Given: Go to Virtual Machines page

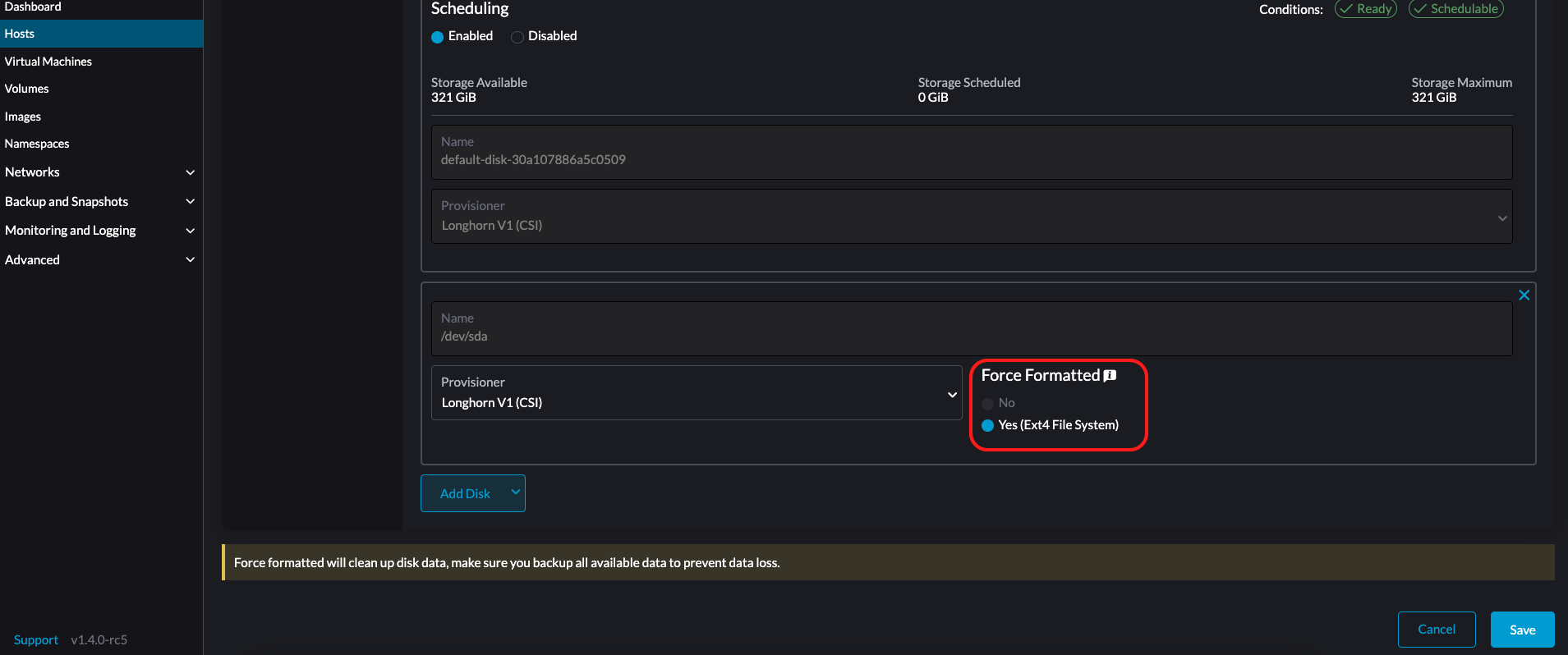Looking at the screenshot, I should 48,62.
